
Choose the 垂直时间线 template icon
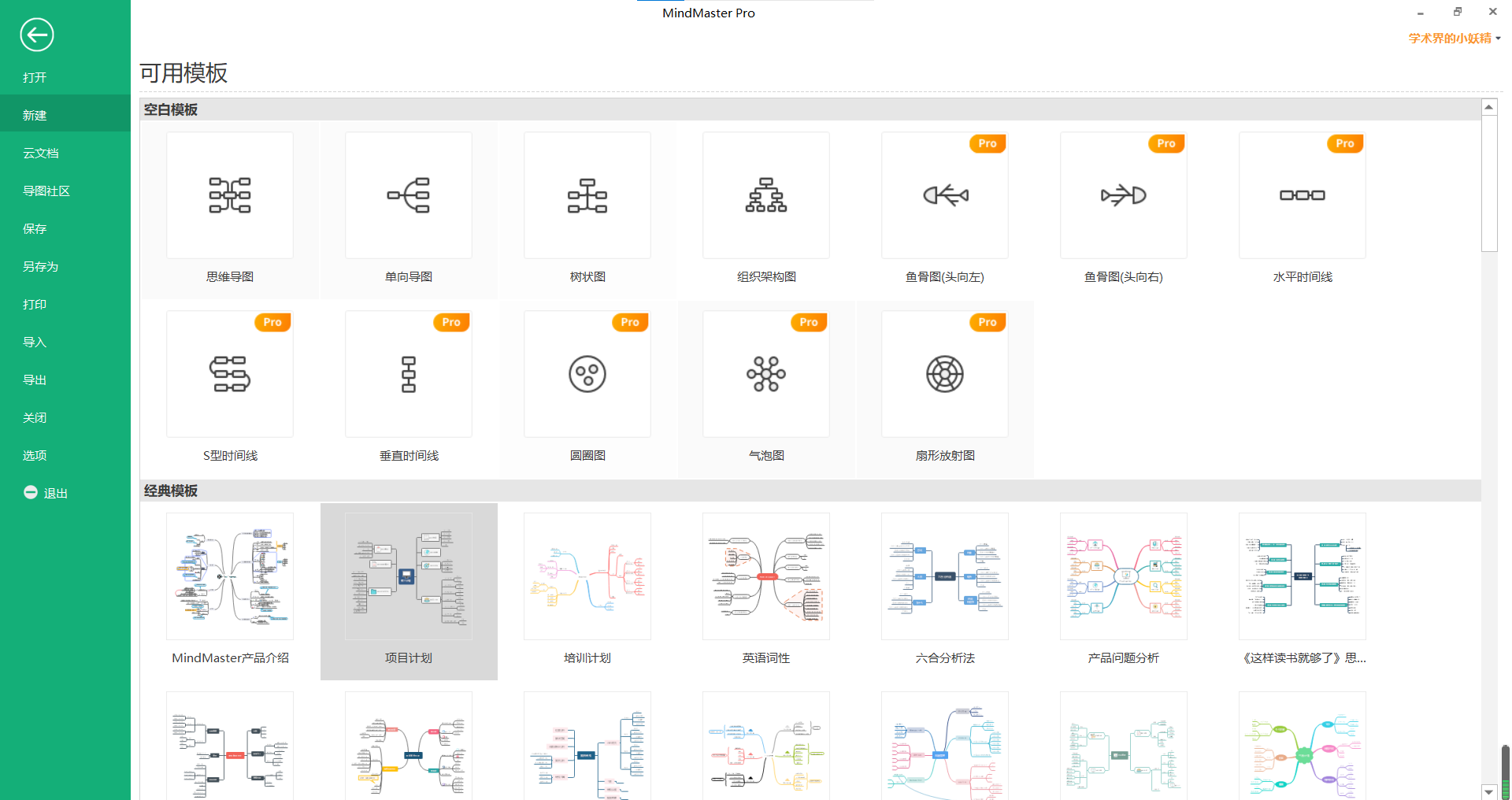[409, 374]
